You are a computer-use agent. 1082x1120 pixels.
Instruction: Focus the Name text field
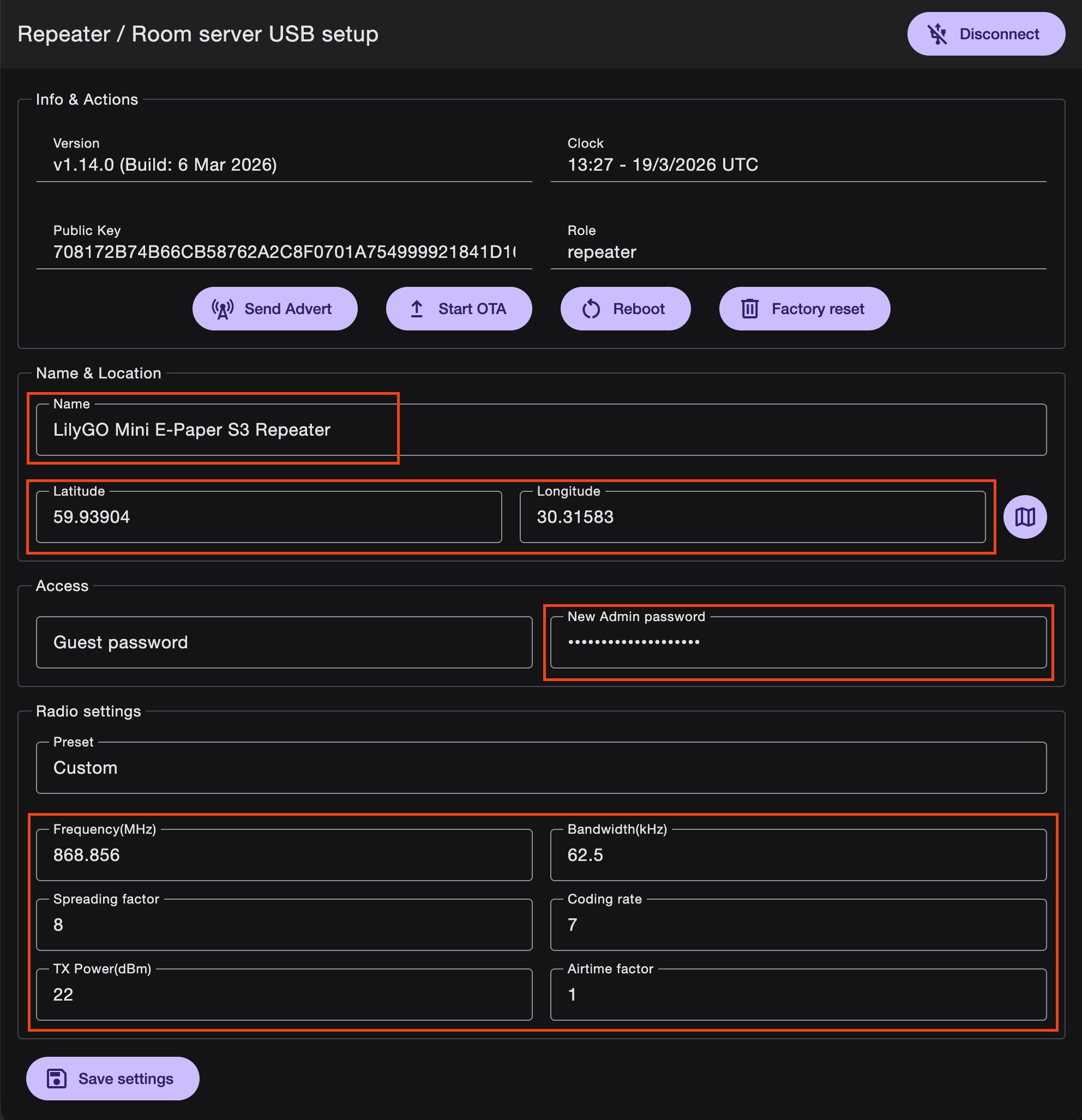(x=540, y=430)
